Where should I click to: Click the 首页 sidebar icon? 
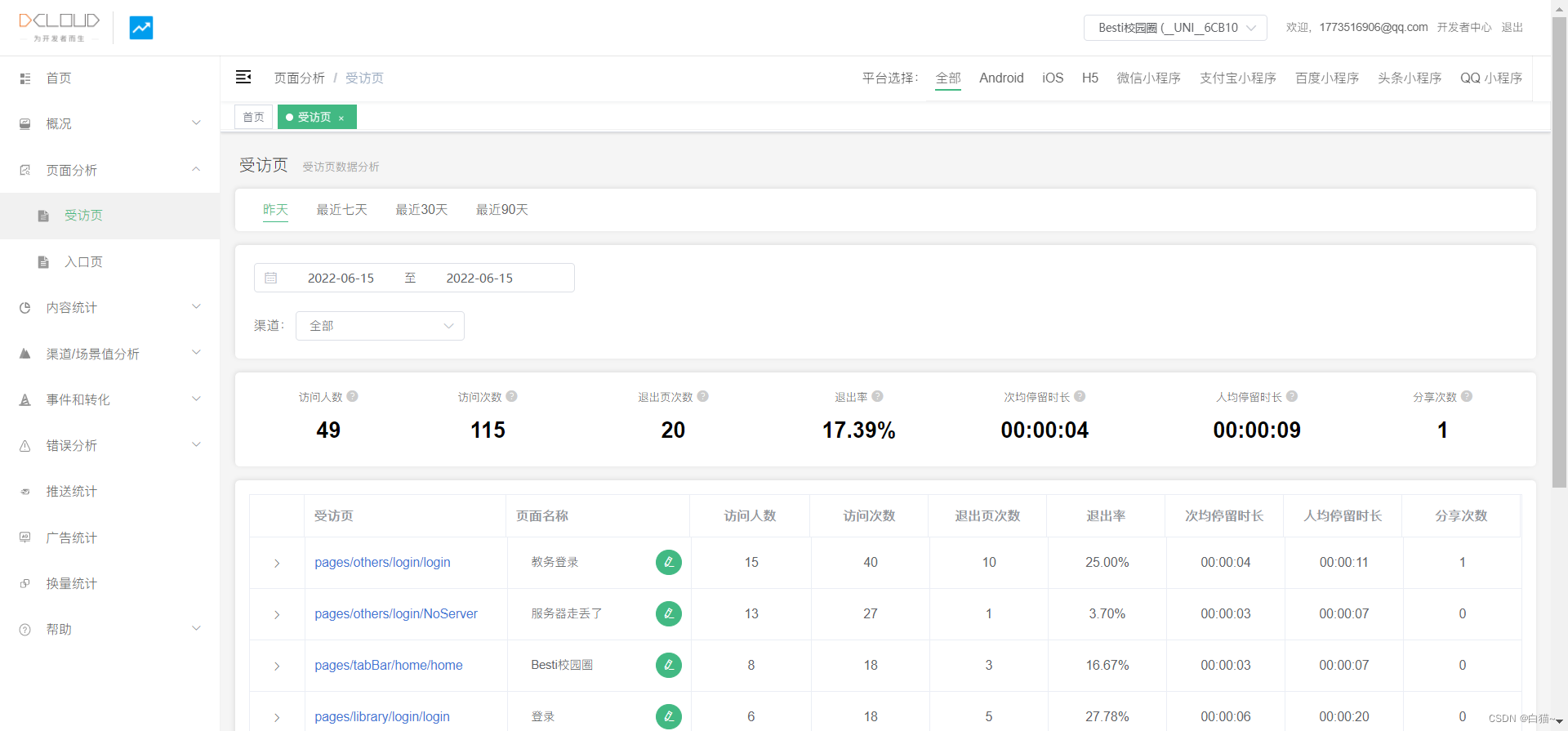point(25,78)
